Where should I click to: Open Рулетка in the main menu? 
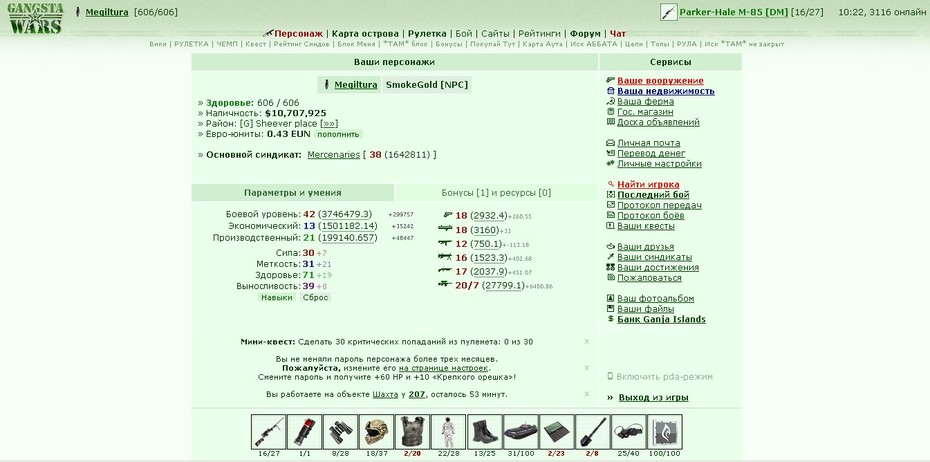coord(427,34)
